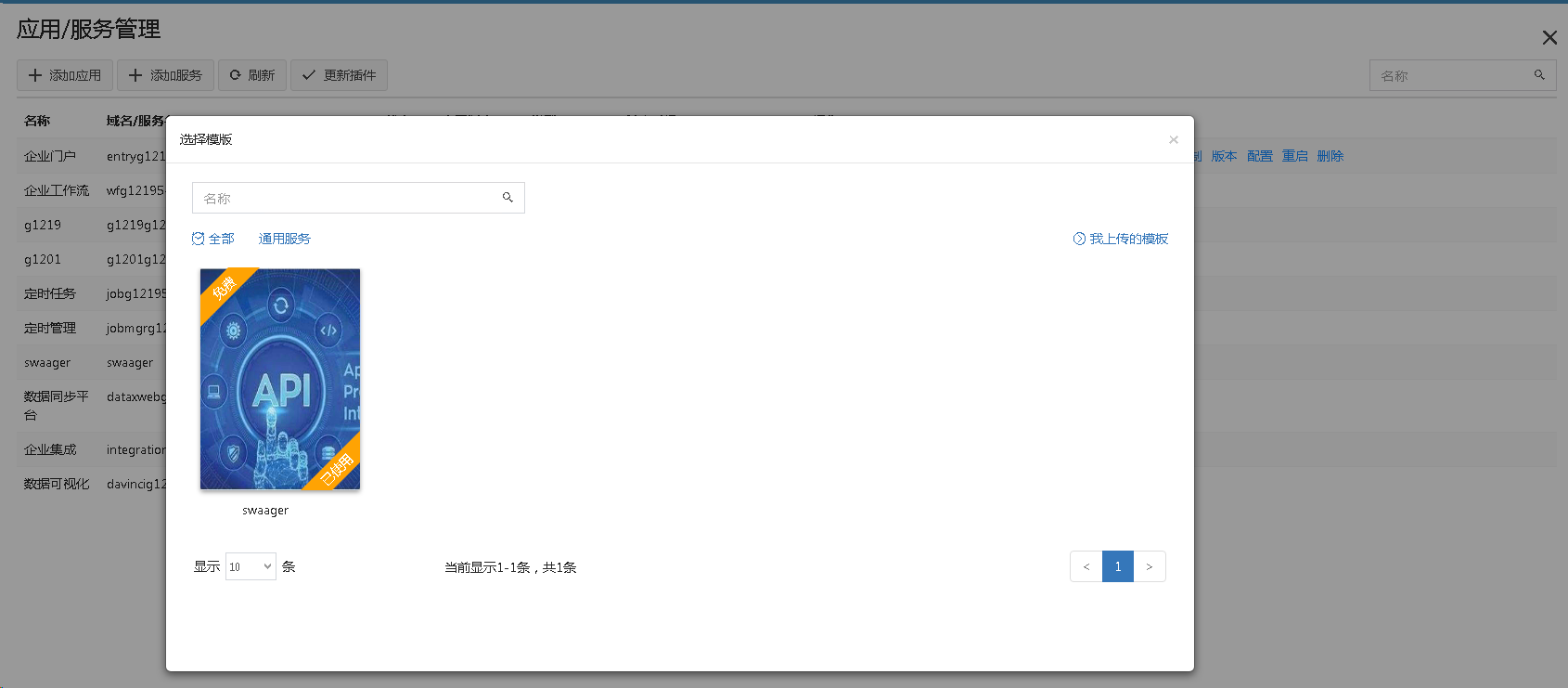Click the 添加服务 button
The width and height of the screenshot is (1568, 688).
(165, 75)
